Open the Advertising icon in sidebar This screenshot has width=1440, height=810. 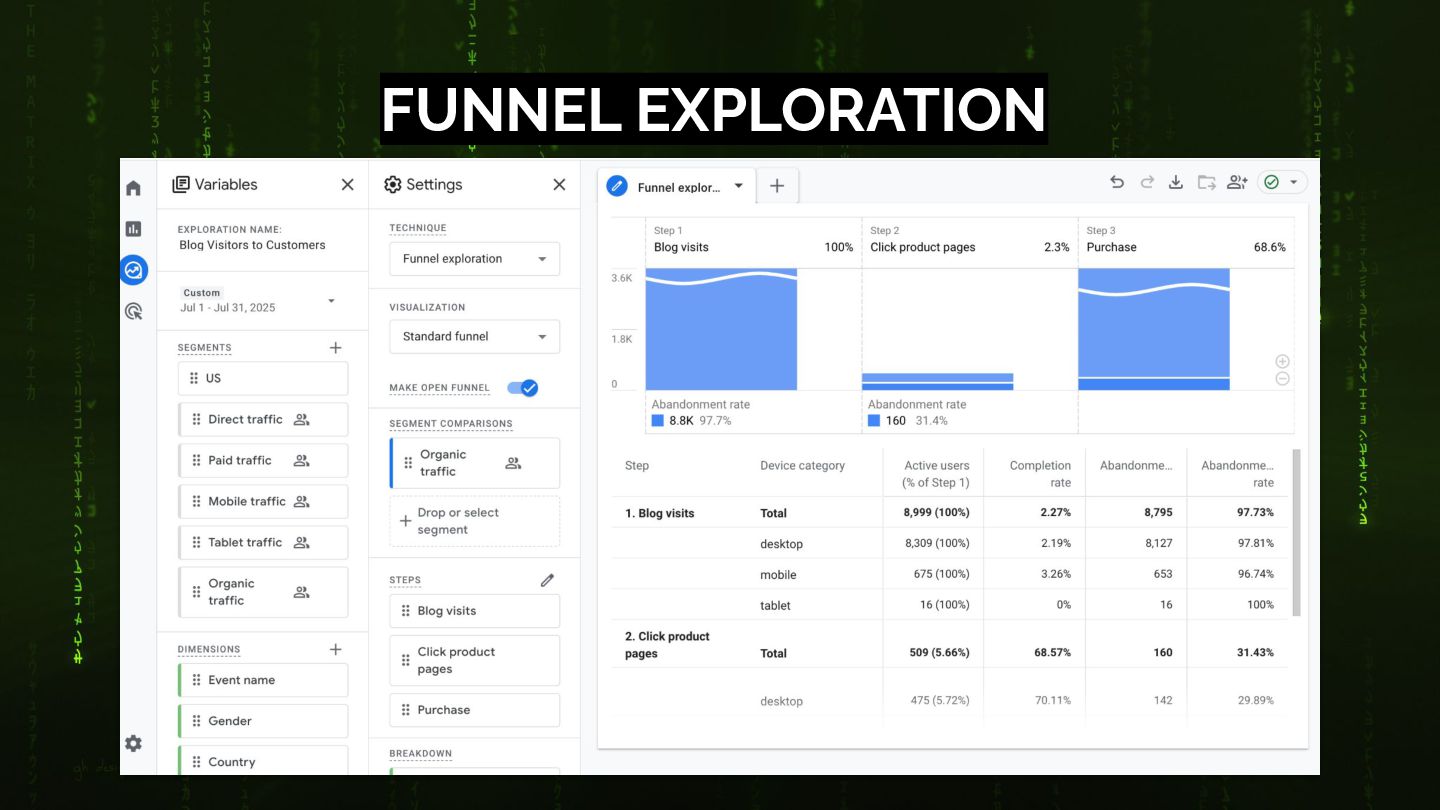click(133, 311)
